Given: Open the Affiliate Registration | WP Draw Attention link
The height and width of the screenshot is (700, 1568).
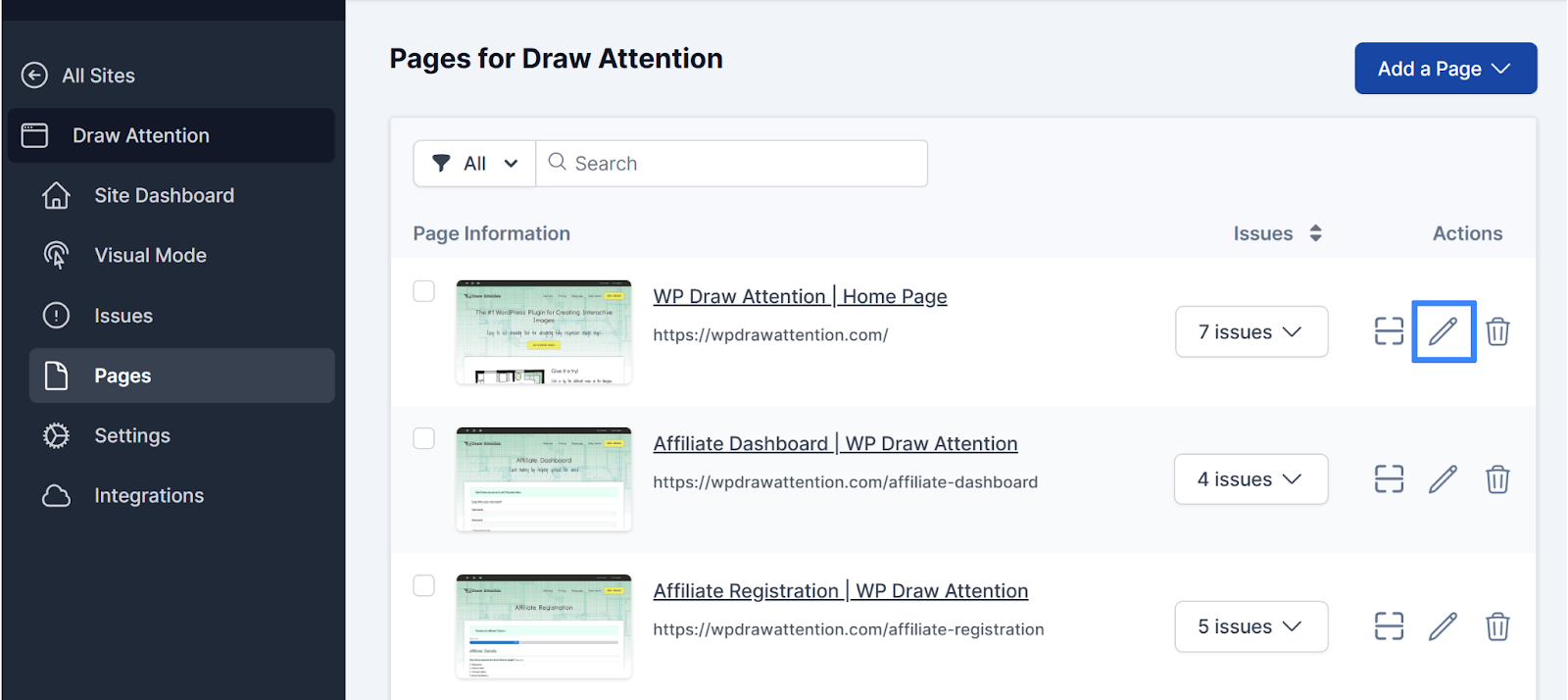Looking at the screenshot, I should coord(841,590).
